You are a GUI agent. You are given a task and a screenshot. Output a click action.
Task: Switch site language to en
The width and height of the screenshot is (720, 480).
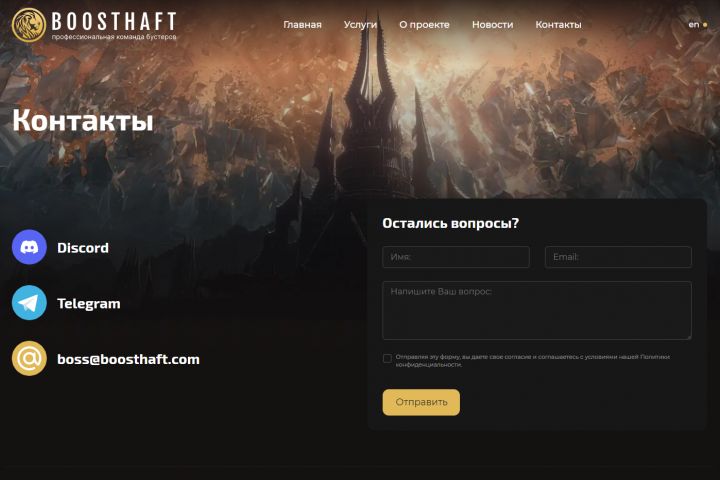pyautogui.click(x=693, y=24)
